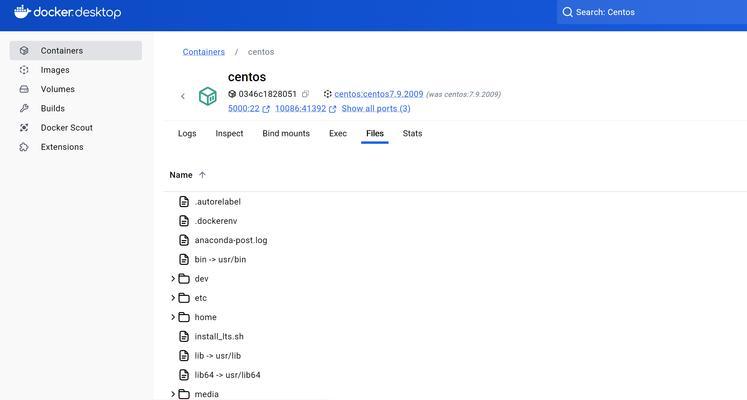The height and width of the screenshot is (400, 747).
Task: Click the Containers sidebar icon
Action: coord(24,50)
